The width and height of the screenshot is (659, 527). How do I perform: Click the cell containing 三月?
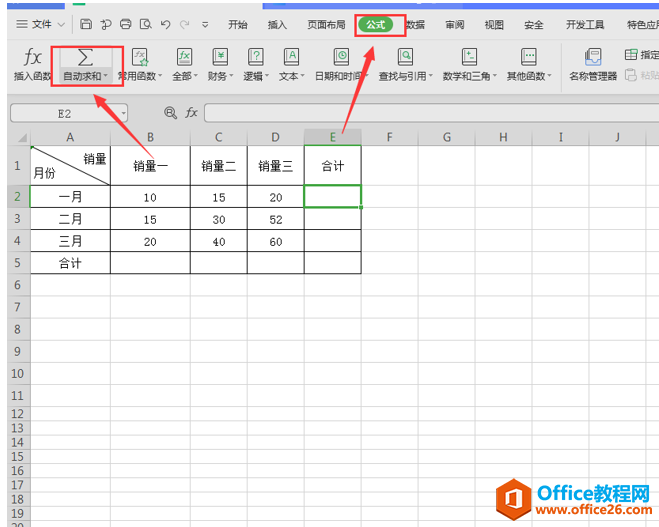tap(70, 241)
